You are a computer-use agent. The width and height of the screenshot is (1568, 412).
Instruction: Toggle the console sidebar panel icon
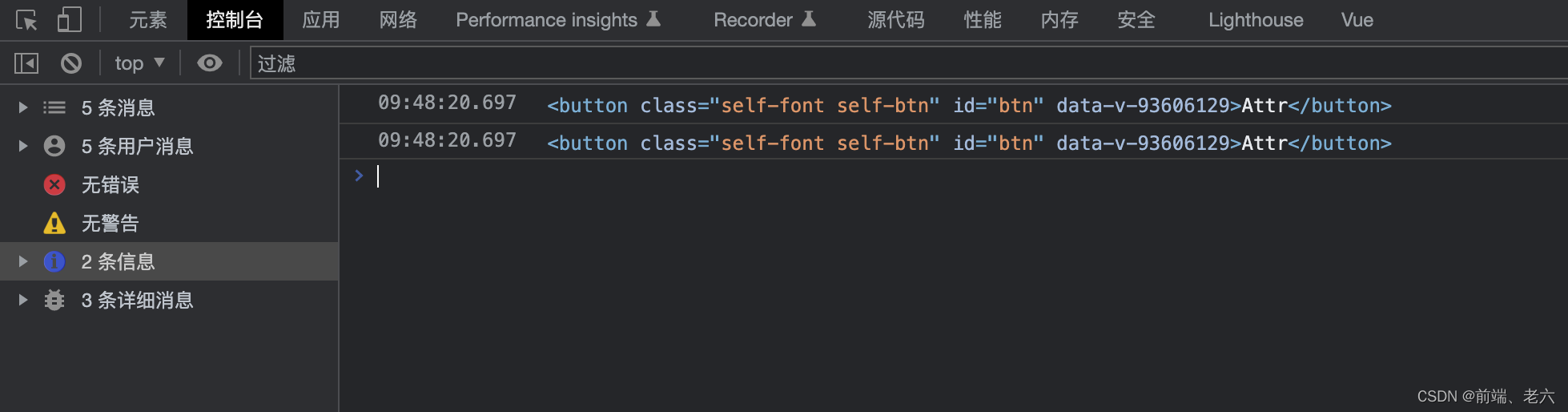(26, 63)
